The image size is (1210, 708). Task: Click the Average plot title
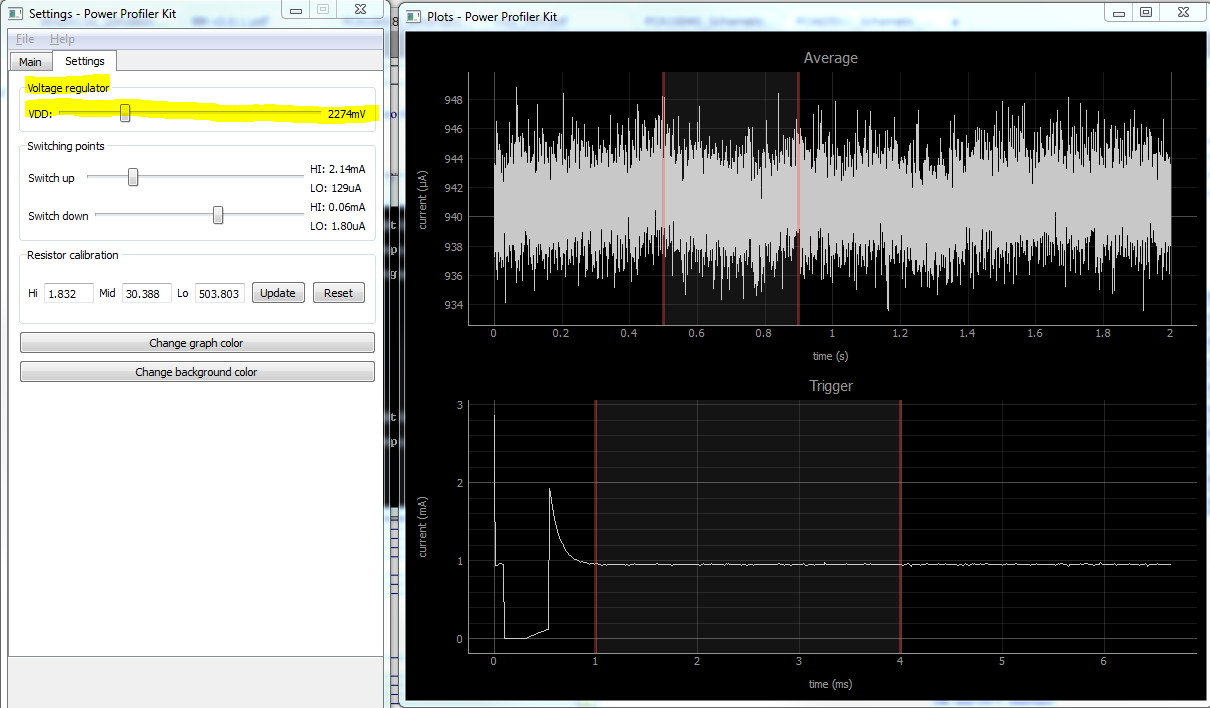pos(830,58)
